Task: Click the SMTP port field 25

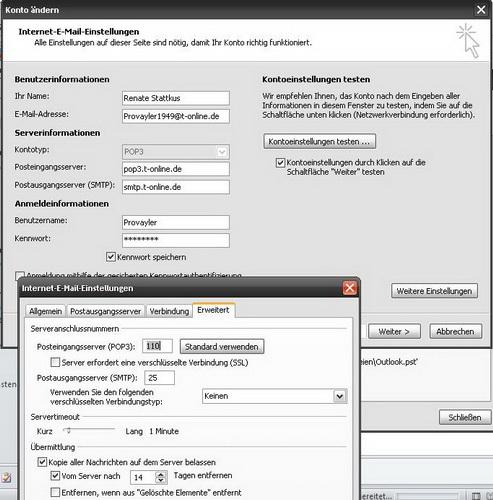Action: click(159, 378)
